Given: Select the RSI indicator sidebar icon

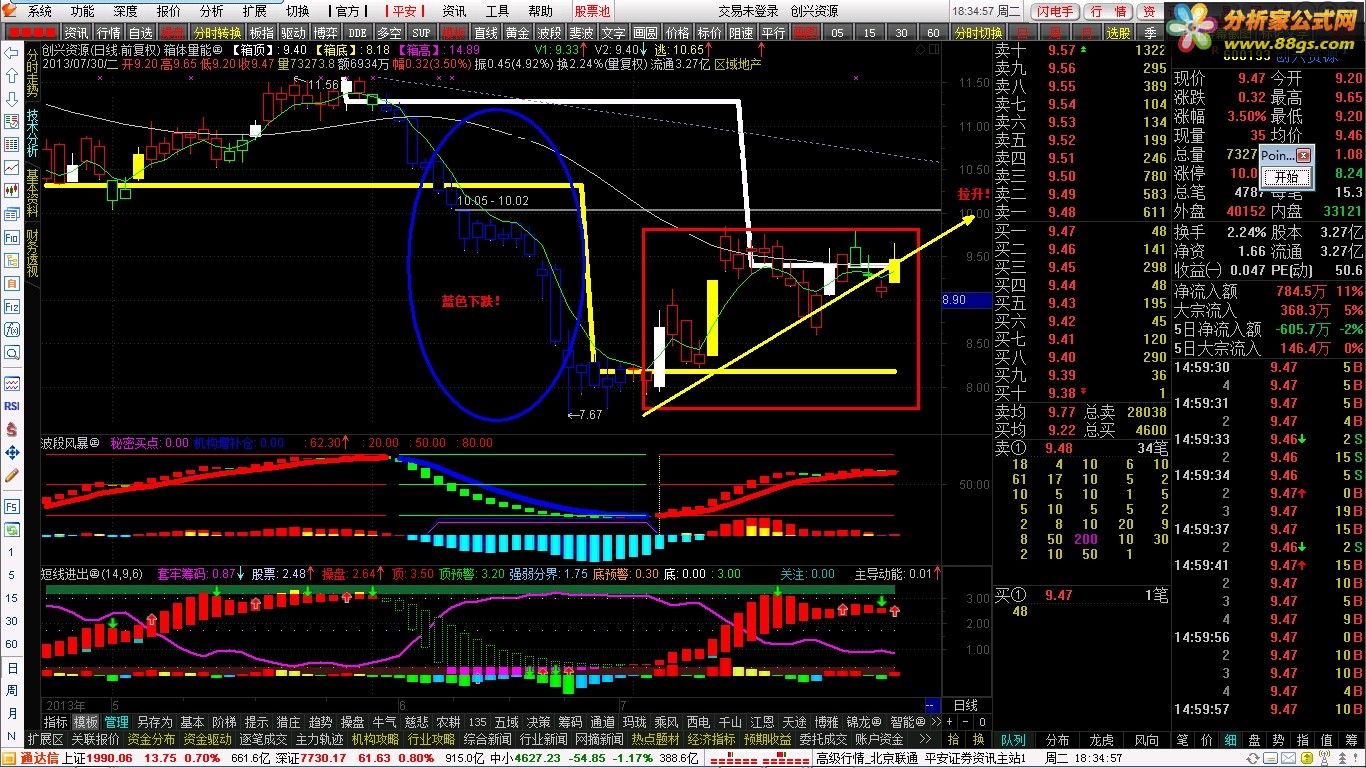Looking at the screenshot, I should [12, 406].
